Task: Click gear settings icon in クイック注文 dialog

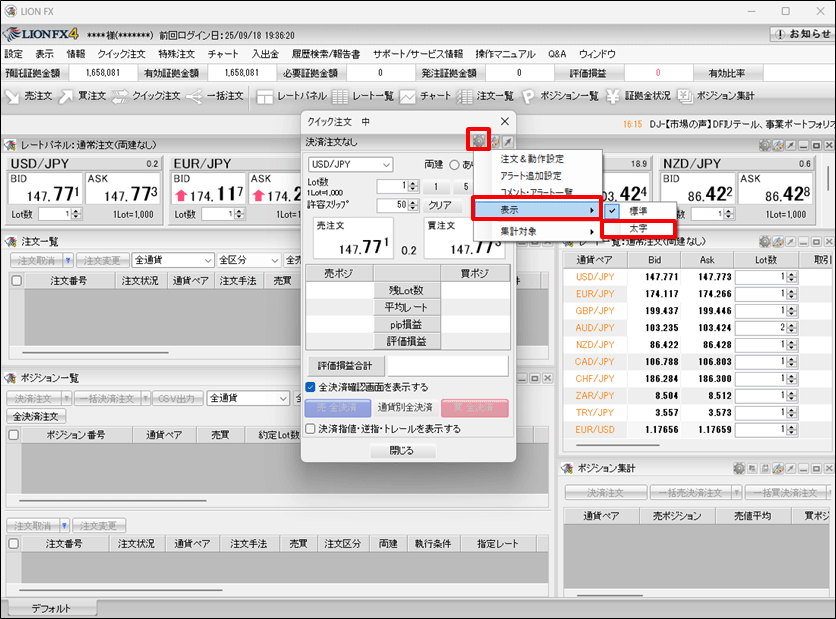Action: click(x=479, y=142)
